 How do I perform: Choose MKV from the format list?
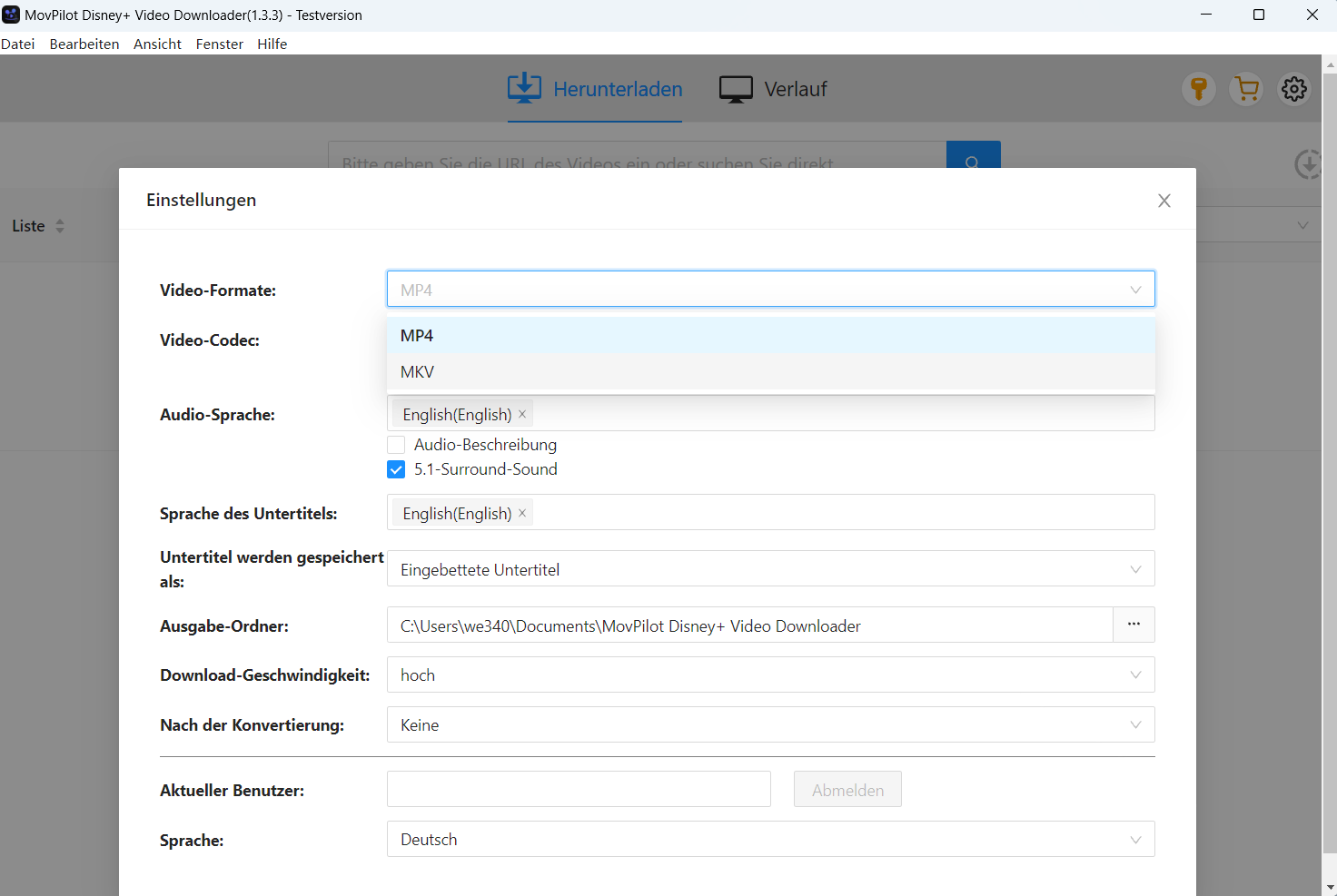coord(771,371)
